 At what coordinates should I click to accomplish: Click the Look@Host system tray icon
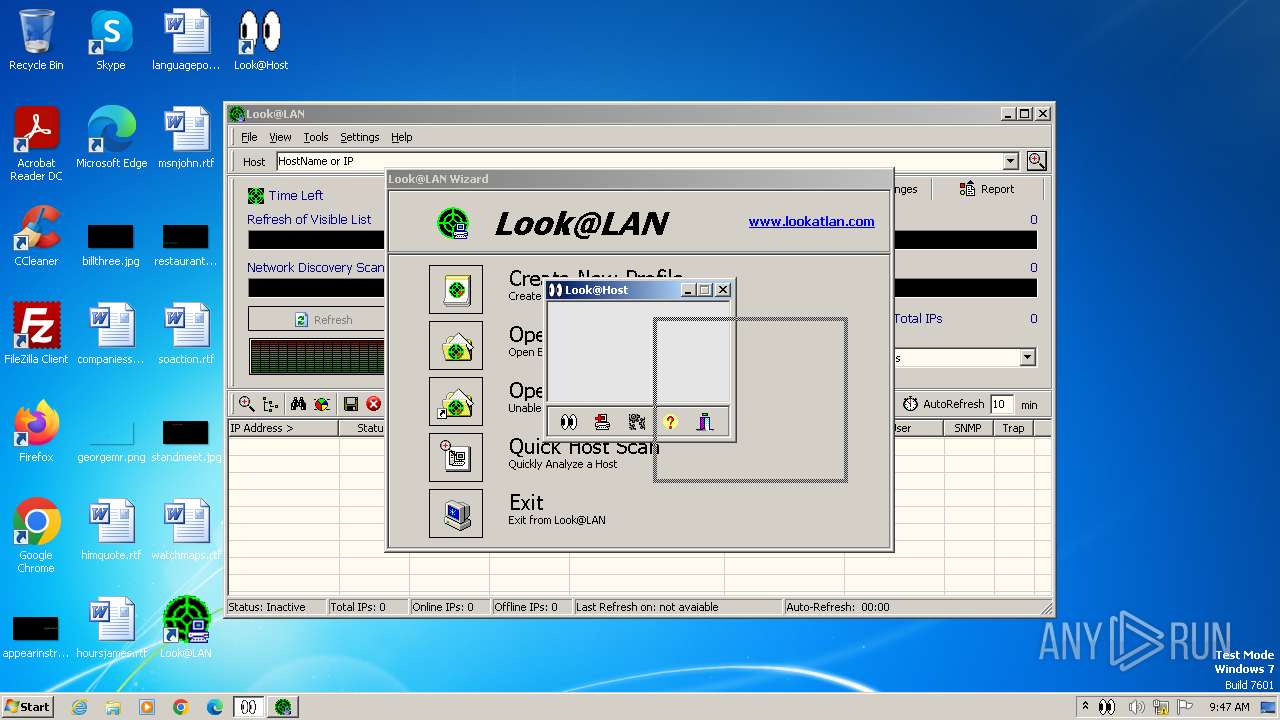[1106, 707]
